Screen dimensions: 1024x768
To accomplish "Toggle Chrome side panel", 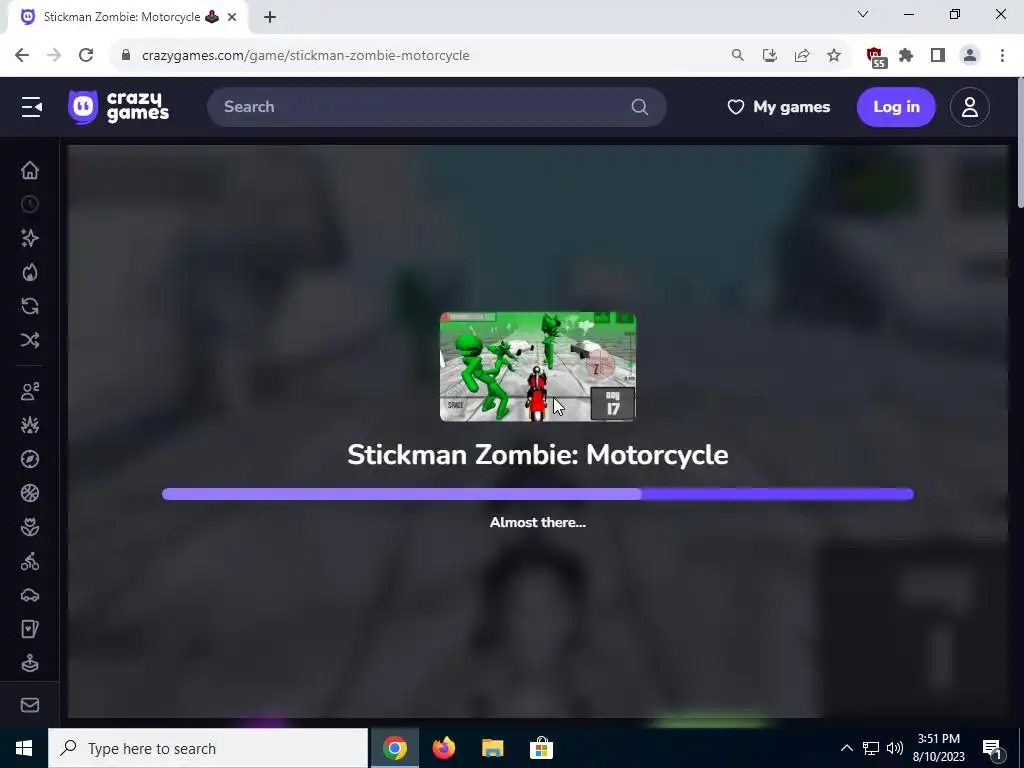I will coord(938,56).
